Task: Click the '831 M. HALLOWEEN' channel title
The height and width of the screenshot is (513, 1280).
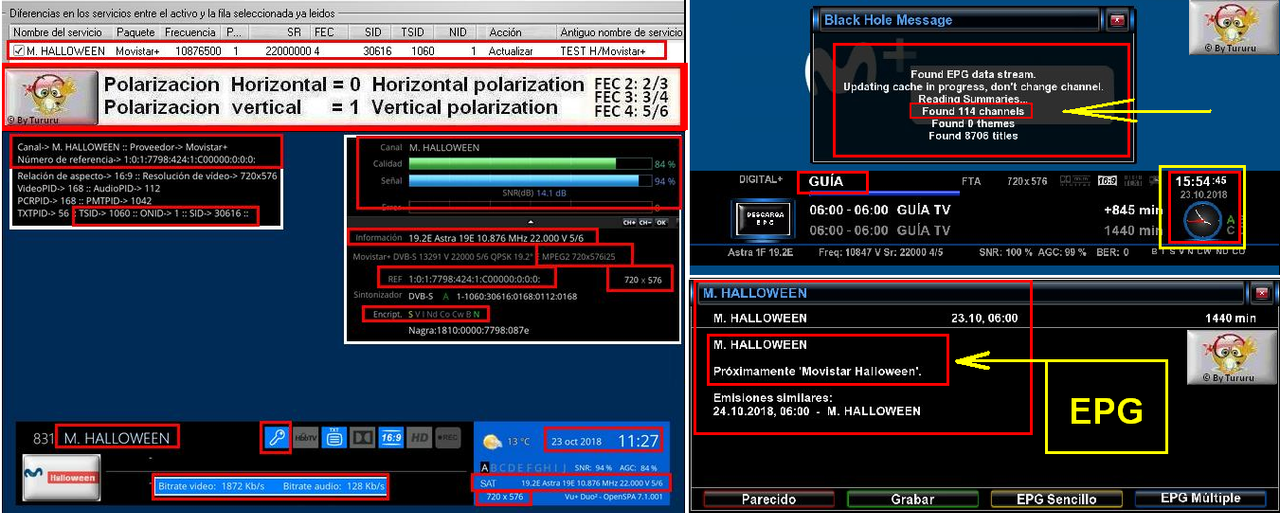Action: (x=103, y=437)
